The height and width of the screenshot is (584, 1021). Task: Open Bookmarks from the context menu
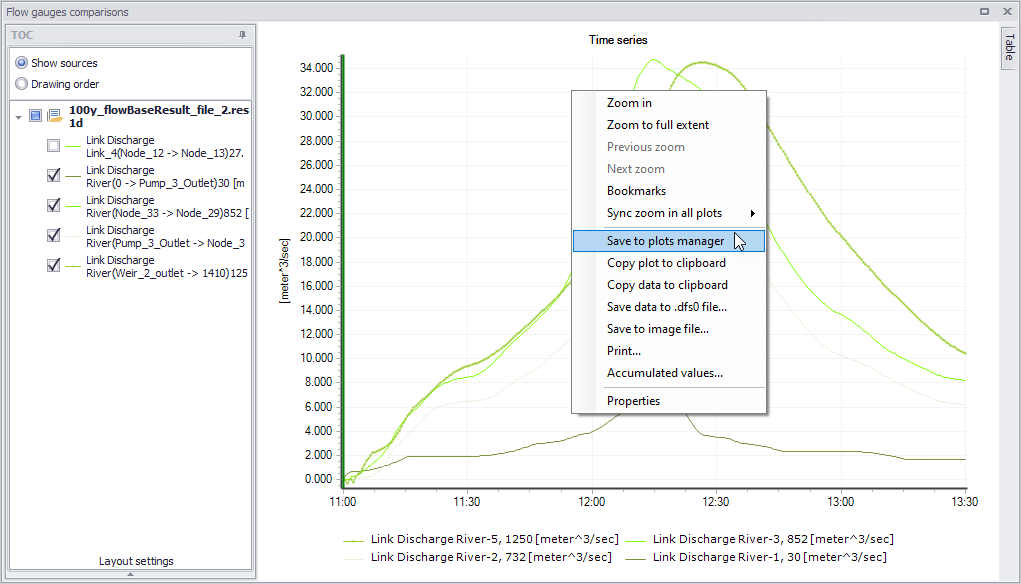click(x=669, y=191)
